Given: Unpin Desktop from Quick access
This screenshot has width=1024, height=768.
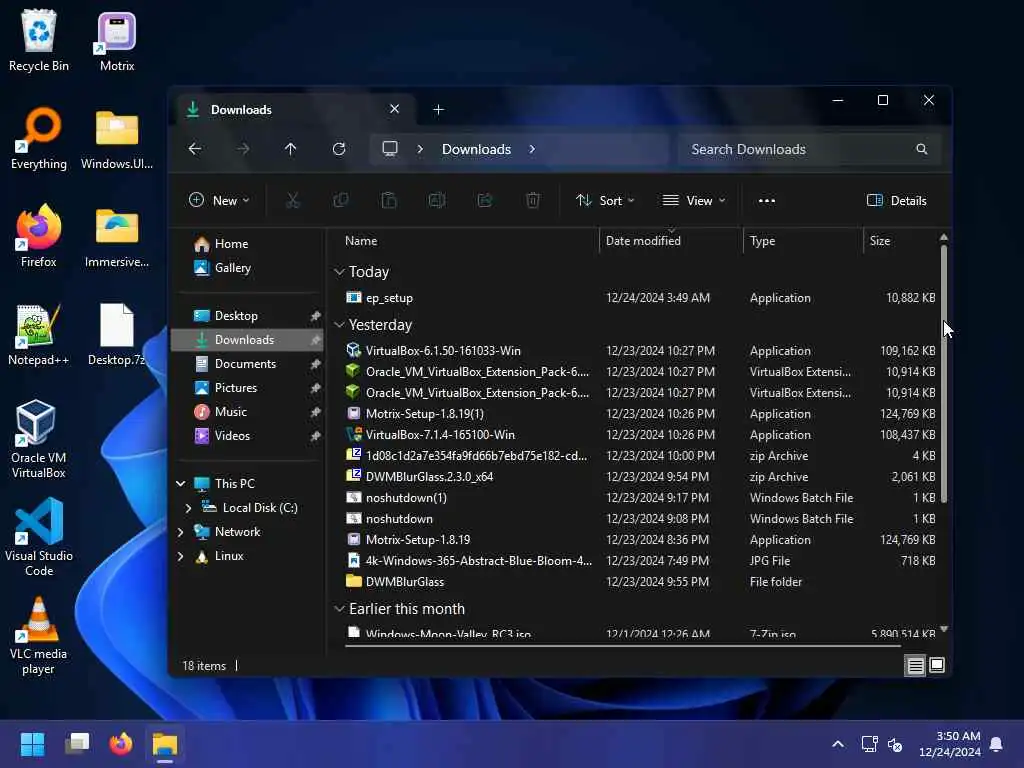Looking at the screenshot, I should pyautogui.click(x=315, y=316).
